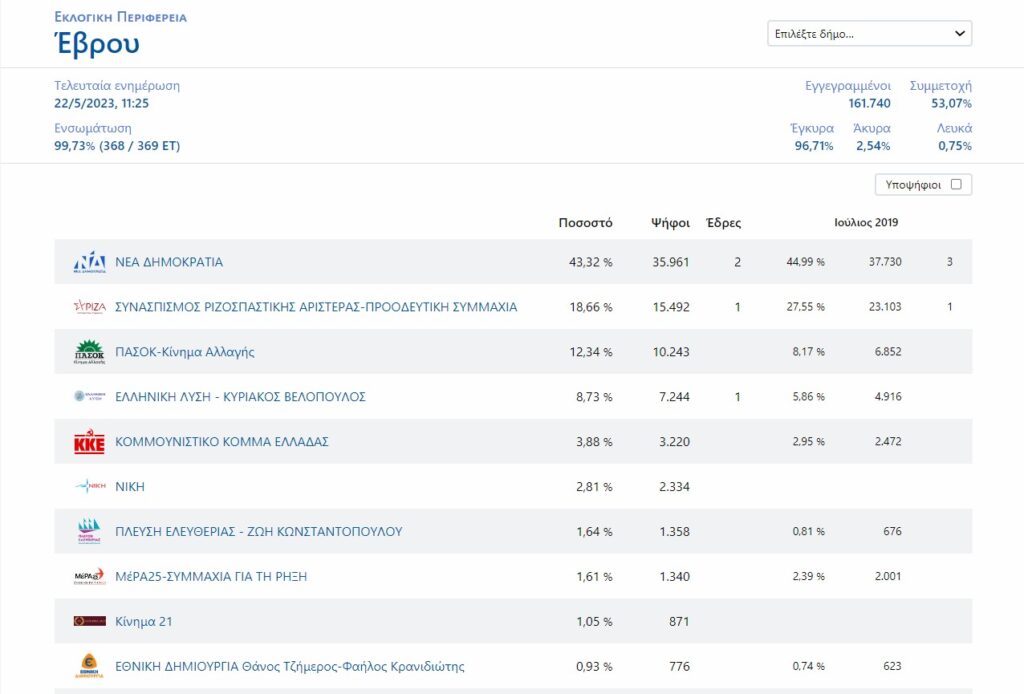The image size is (1024, 694).
Task: Click the green ΠΑΣΟΚ party logo
Action: tap(89, 352)
